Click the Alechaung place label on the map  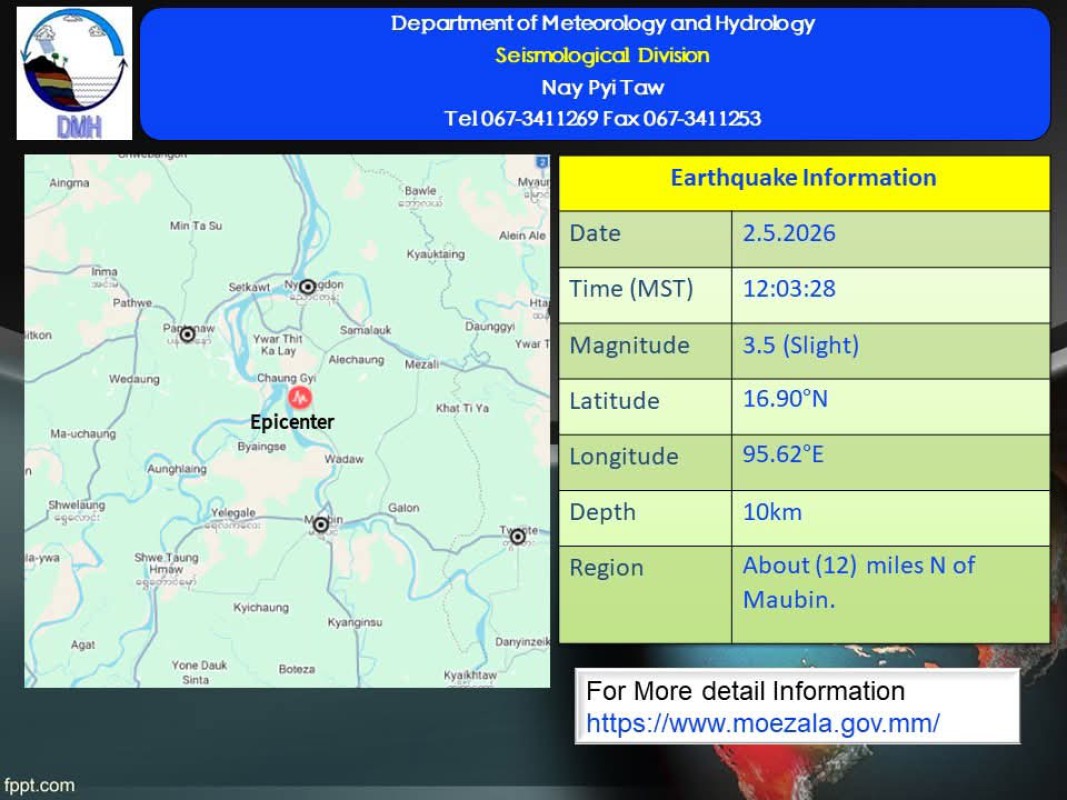tap(356, 360)
